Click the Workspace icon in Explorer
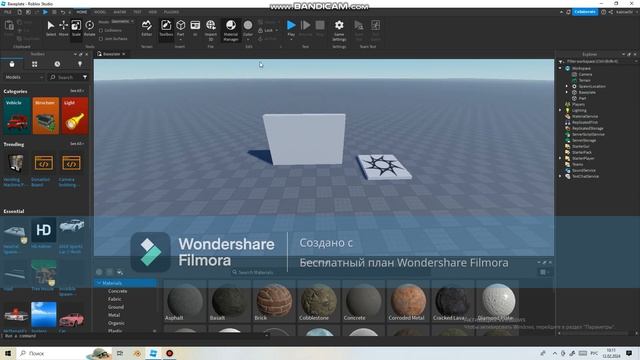This screenshot has height=360, width=640. (x=568, y=68)
